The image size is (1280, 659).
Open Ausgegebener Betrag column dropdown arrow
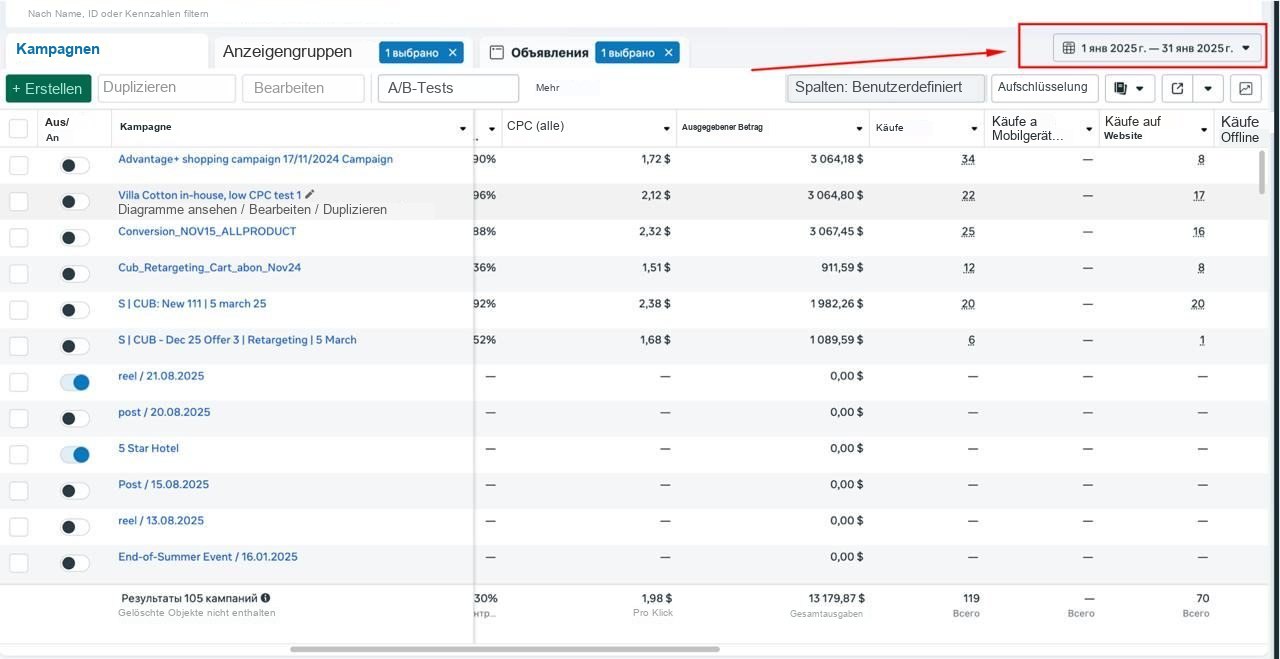coord(859,129)
